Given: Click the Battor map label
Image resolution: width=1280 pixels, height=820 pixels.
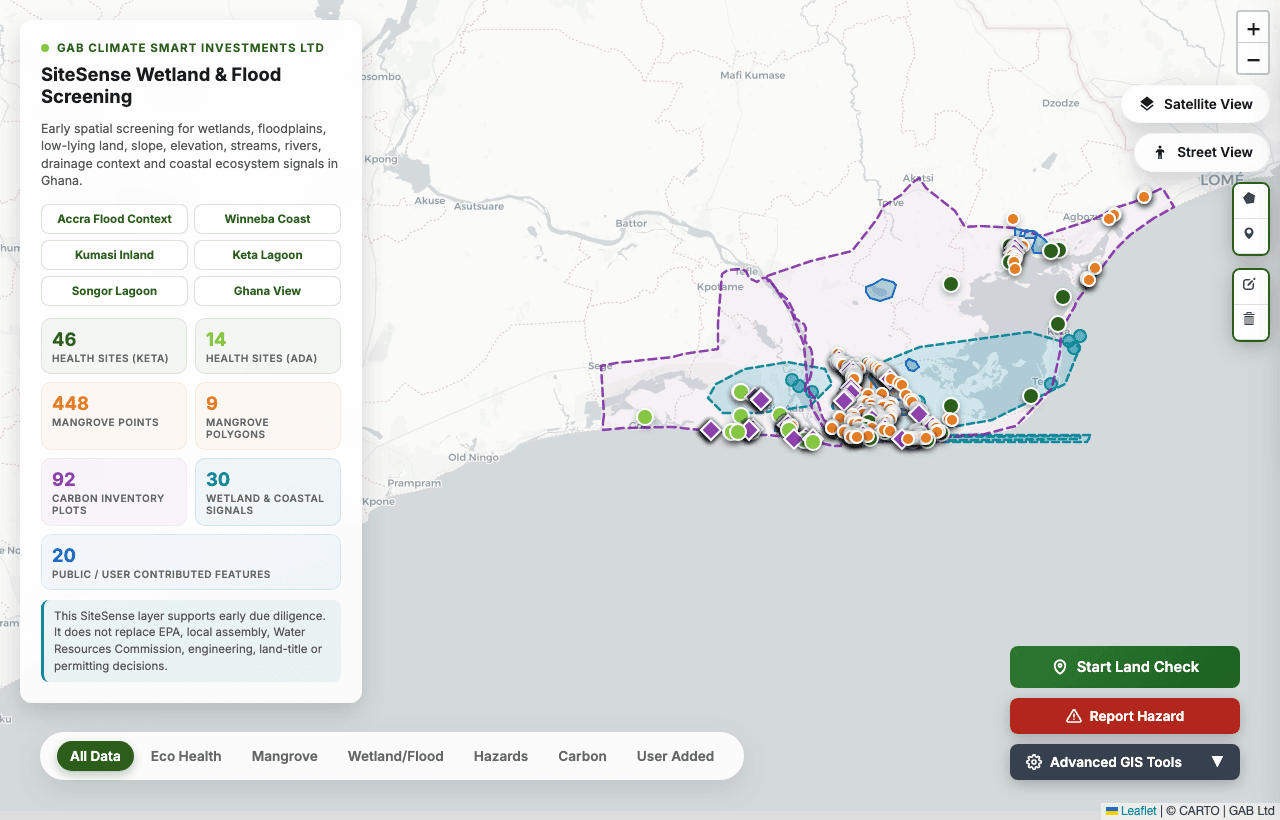Looking at the screenshot, I should (631, 223).
